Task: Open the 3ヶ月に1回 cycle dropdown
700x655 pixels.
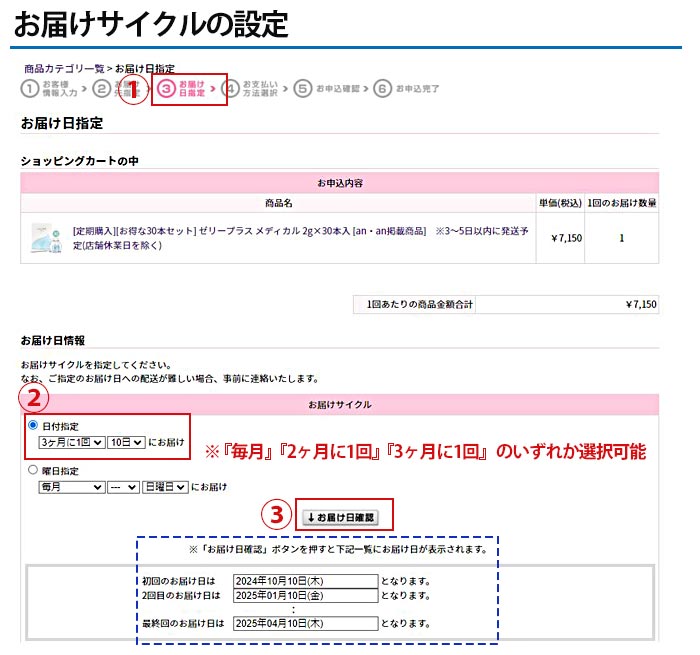Action: click(x=72, y=442)
